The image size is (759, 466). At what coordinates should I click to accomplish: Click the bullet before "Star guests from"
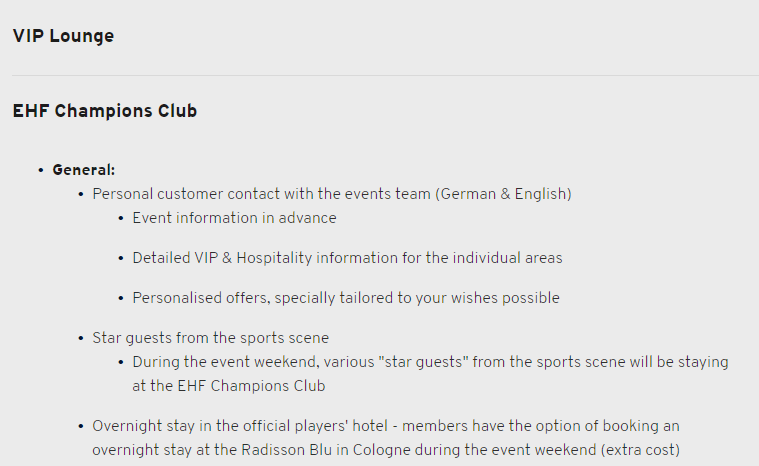81,338
